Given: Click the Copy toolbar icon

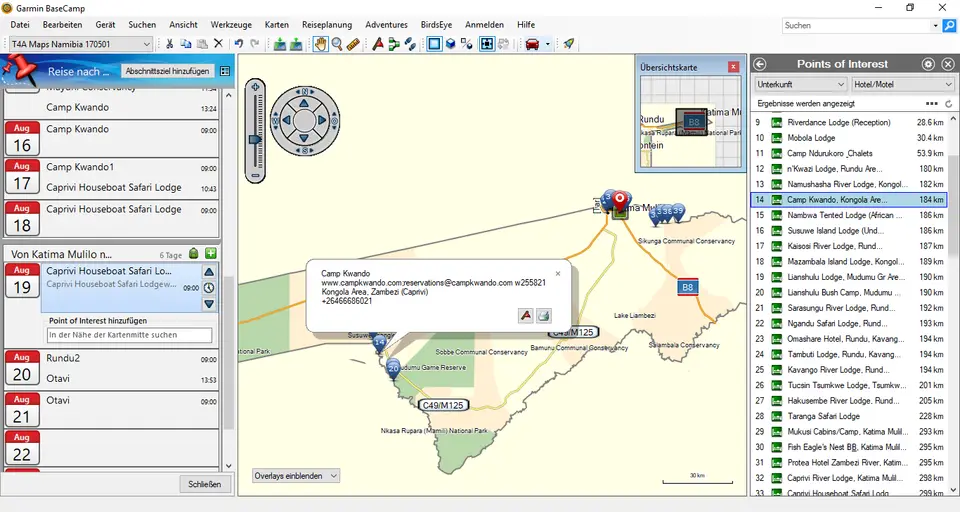Looking at the screenshot, I should tap(186, 44).
